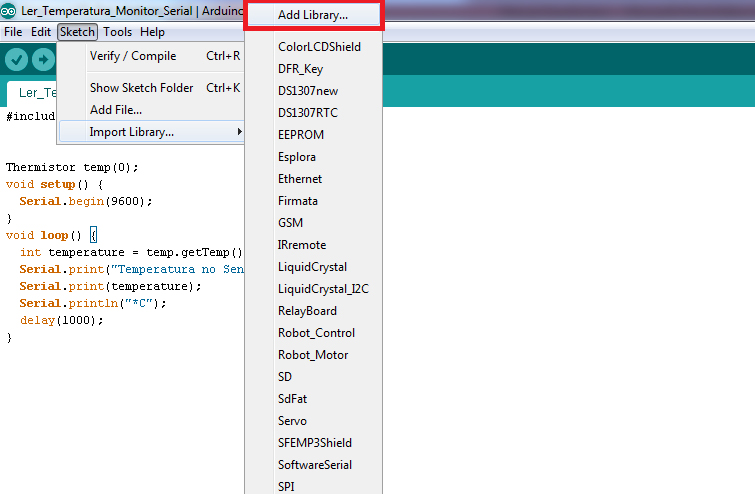Screen dimensions: 755x494
Task: Open the Tools menu
Action: tap(117, 32)
